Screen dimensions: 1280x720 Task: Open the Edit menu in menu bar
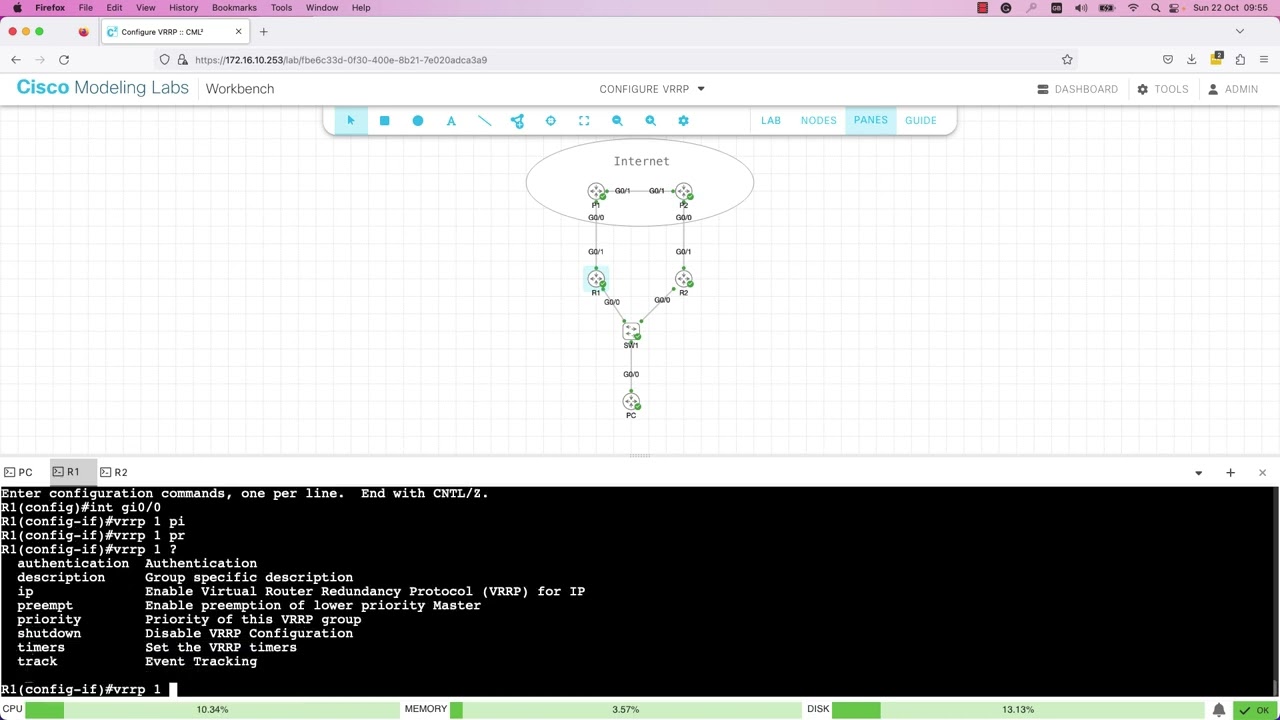point(114,8)
